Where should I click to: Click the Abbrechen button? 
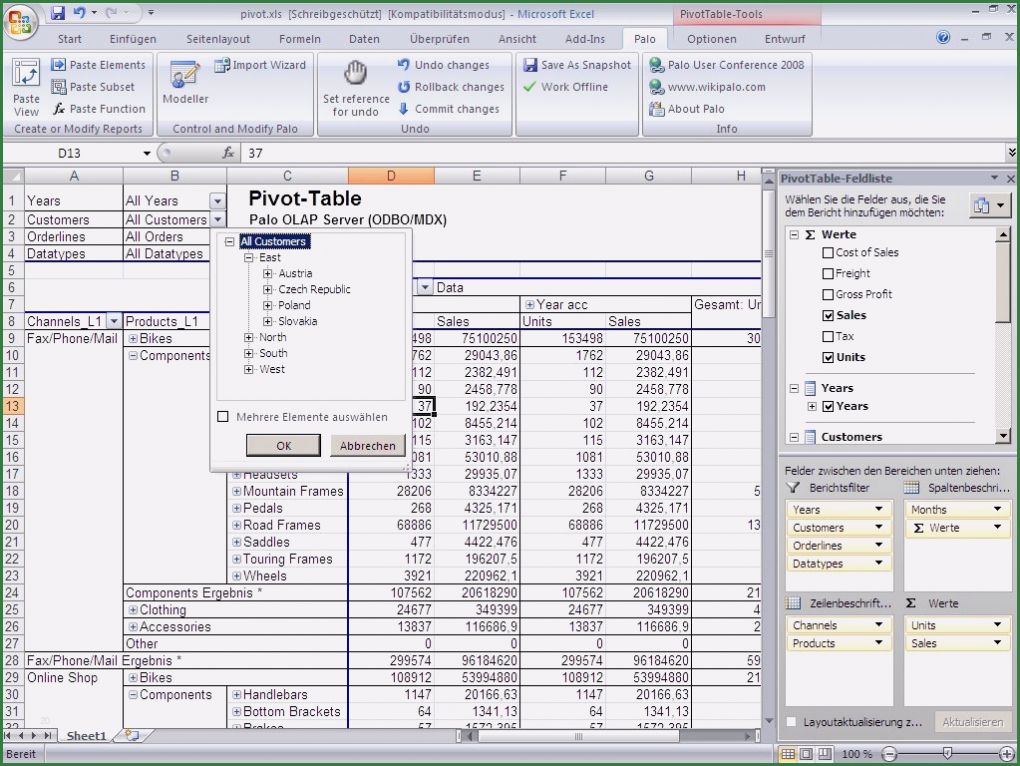(x=367, y=446)
